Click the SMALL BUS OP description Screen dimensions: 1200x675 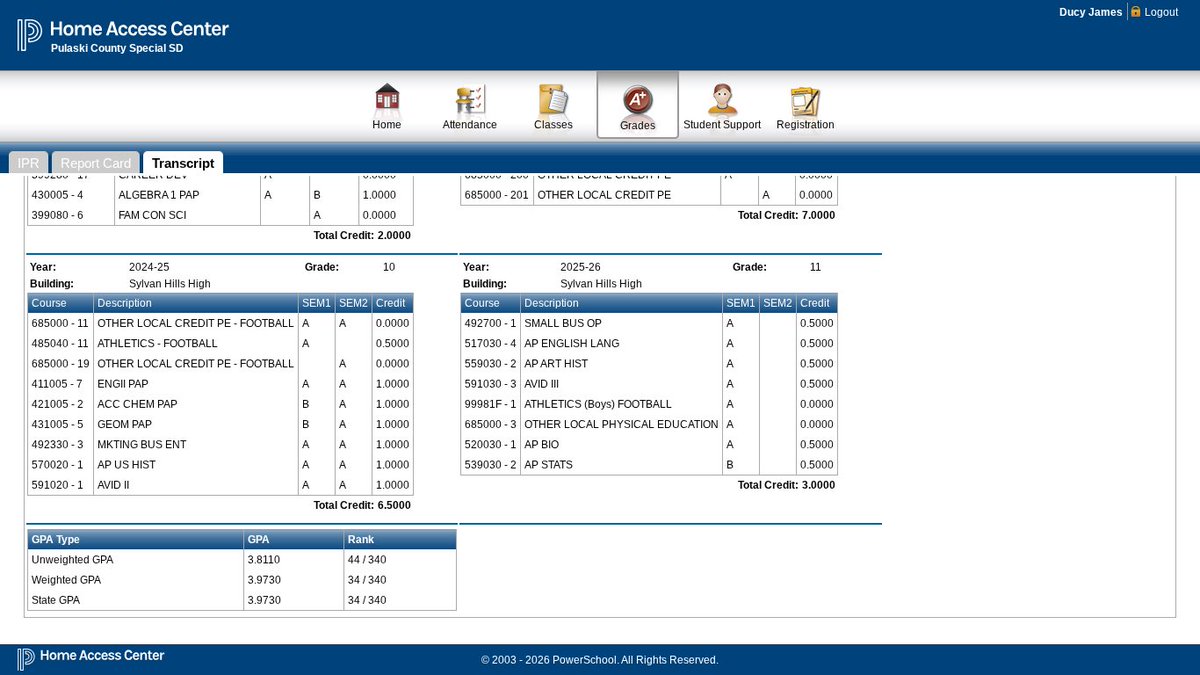563,324
